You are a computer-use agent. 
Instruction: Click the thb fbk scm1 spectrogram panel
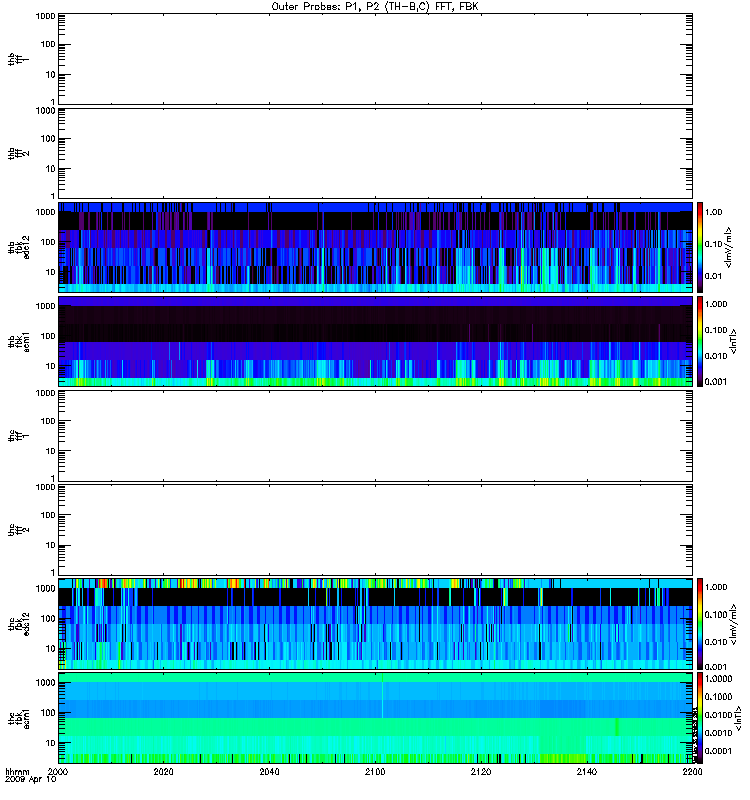click(x=375, y=341)
